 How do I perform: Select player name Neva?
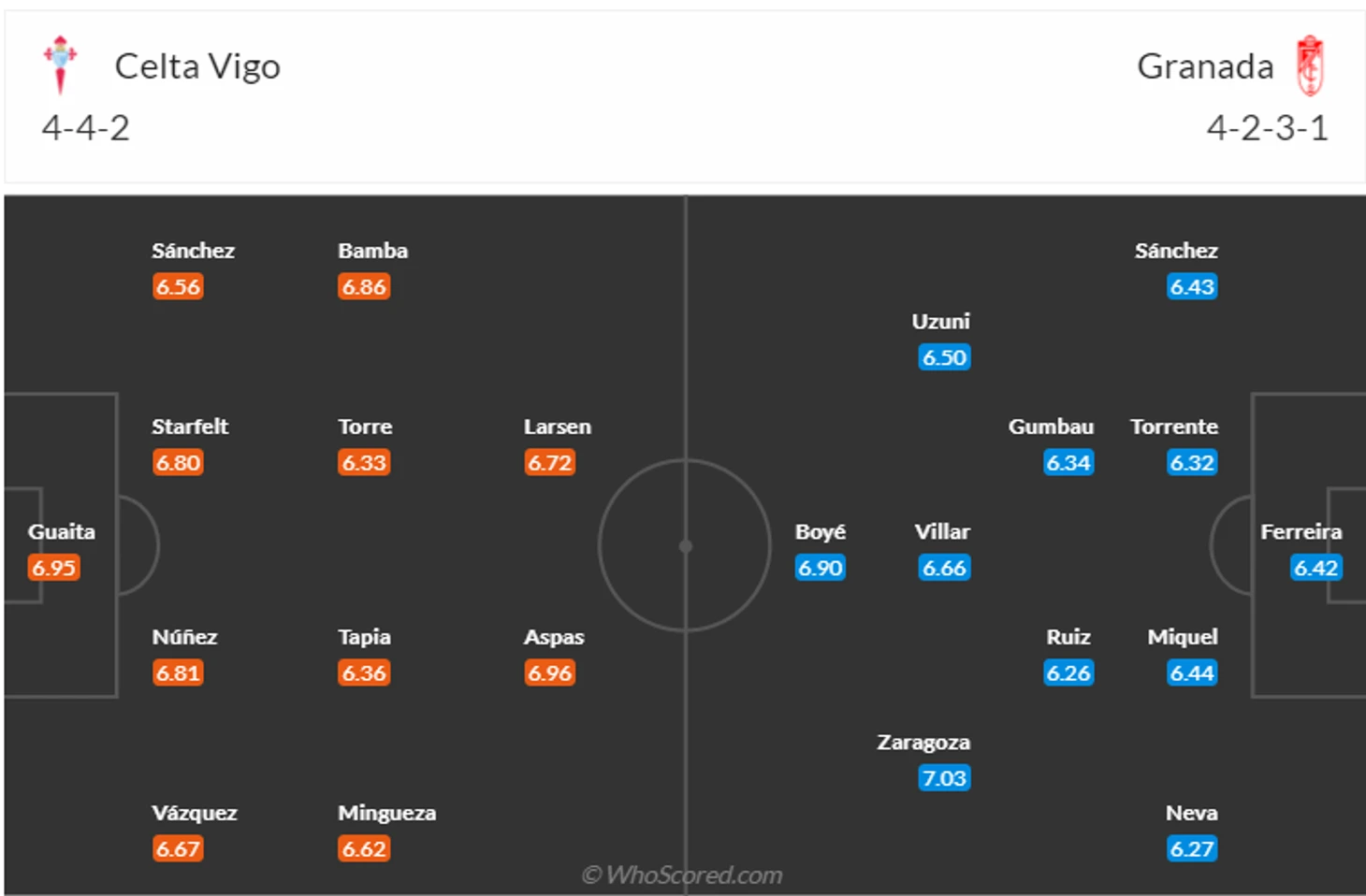pos(1191,814)
